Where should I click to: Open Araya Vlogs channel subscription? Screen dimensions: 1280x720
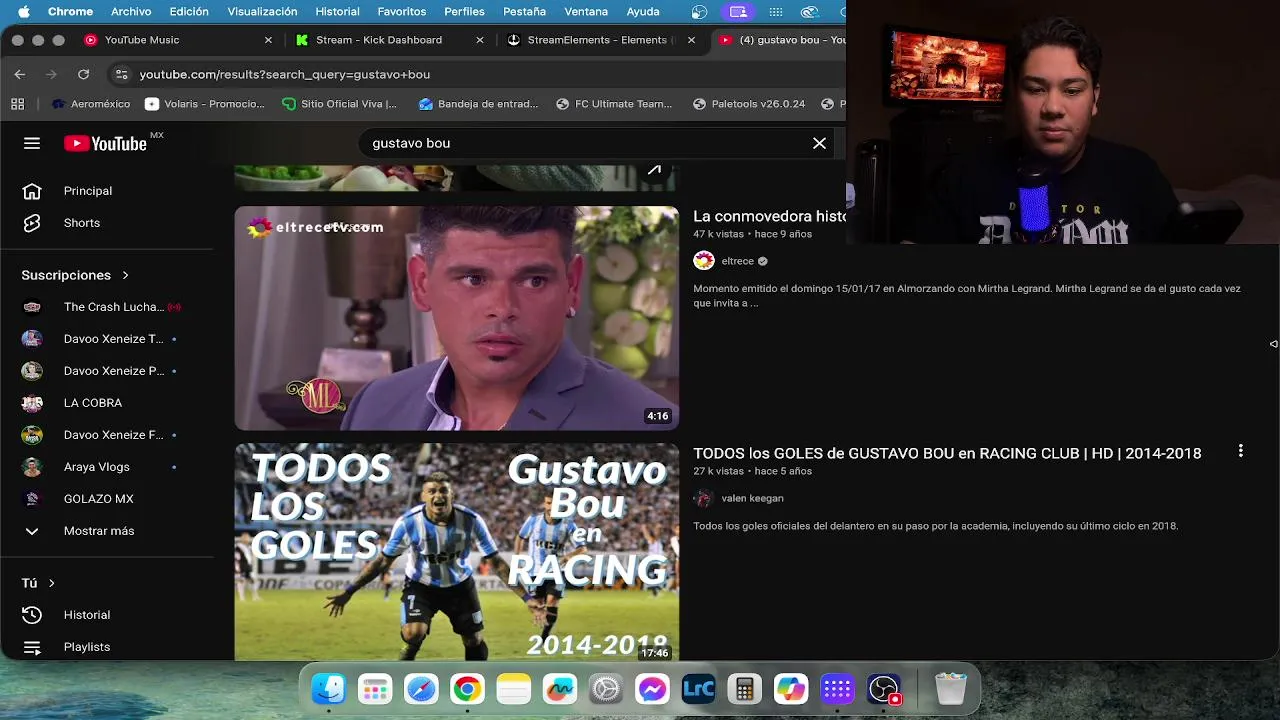point(97,467)
